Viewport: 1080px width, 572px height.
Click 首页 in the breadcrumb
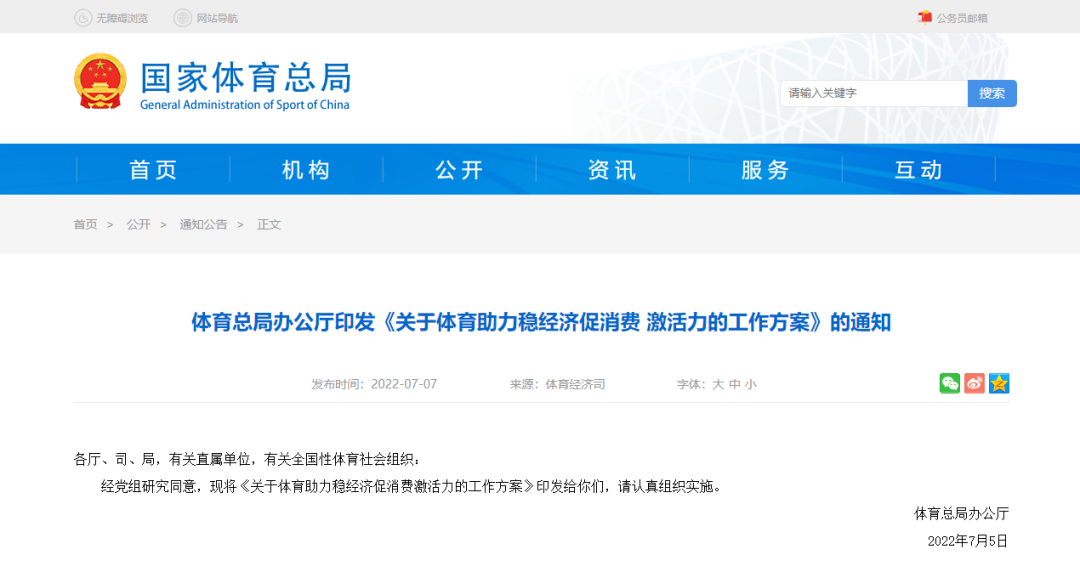(85, 225)
